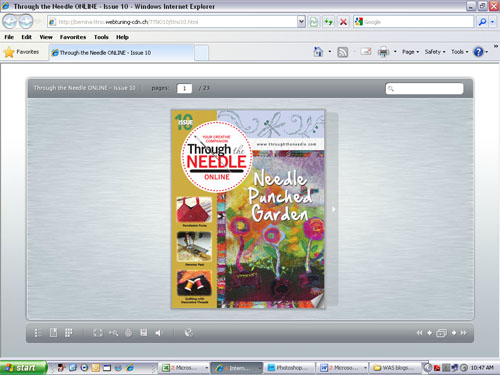Click the thread spools thumbnail on cover

(x=194, y=283)
